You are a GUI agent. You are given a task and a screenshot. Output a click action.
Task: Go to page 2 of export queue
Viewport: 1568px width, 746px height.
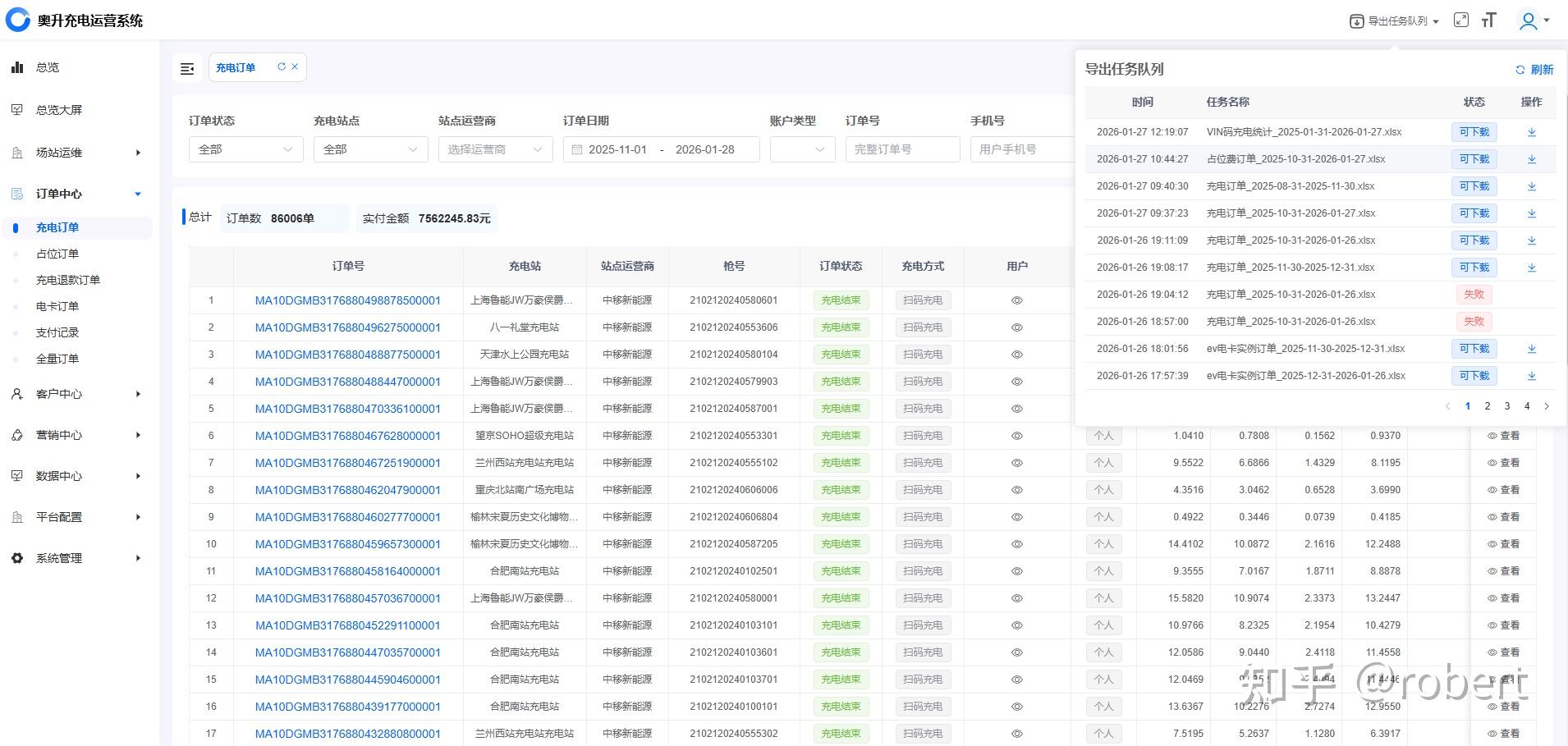pyautogui.click(x=1487, y=406)
